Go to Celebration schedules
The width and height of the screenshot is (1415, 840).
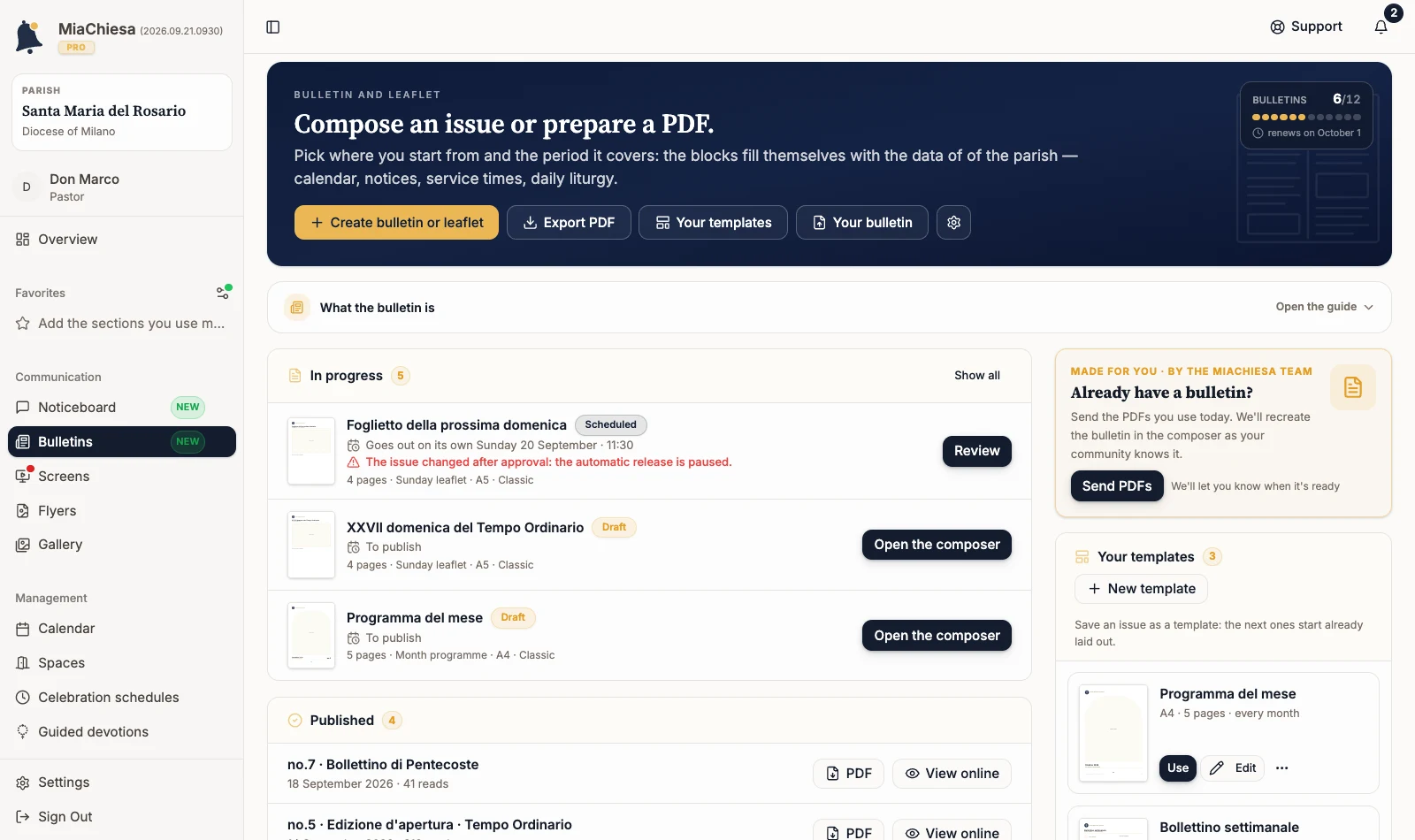click(121, 698)
